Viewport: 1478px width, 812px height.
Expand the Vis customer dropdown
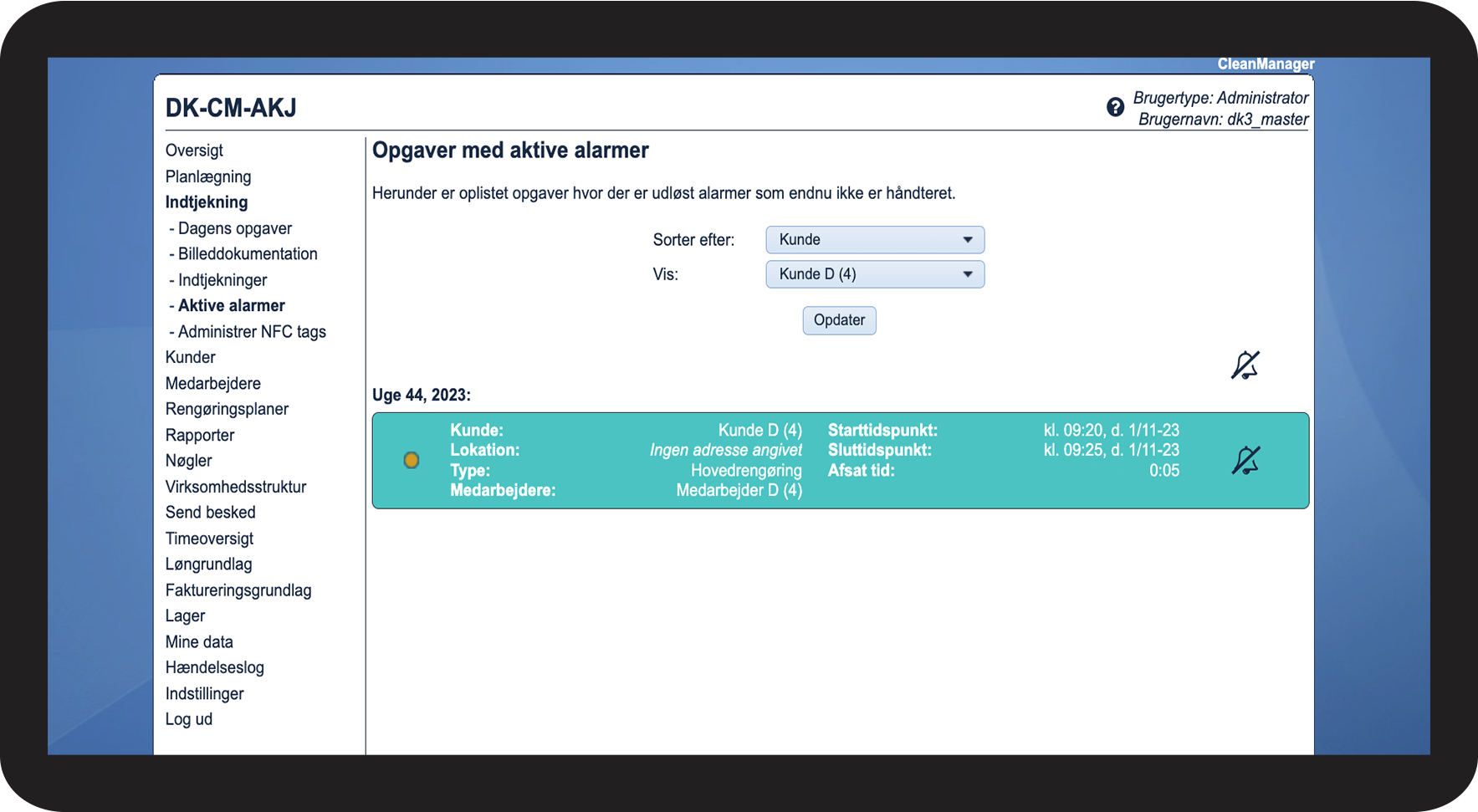pyautogui.click(x=874, y=274)
